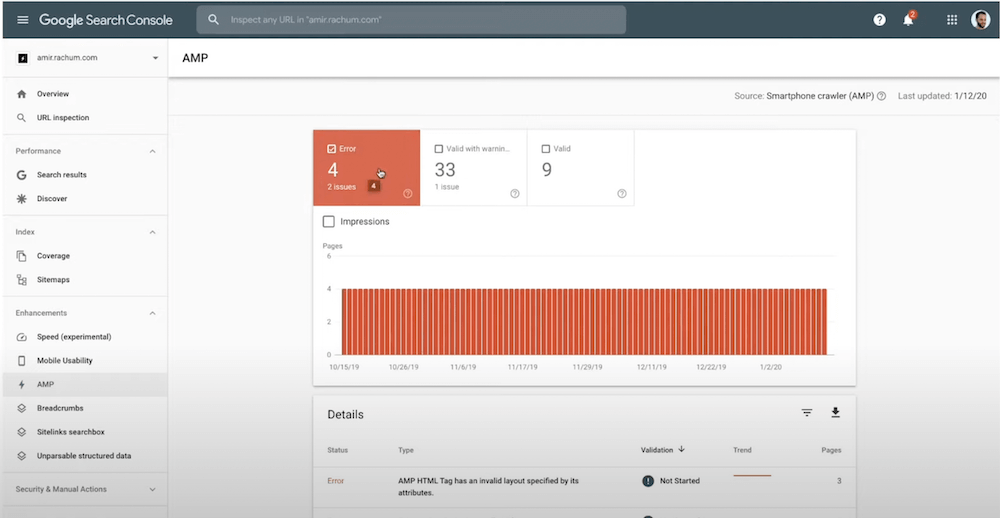Click the Status column header
The image size is (1000, 518).
[337, 450]
